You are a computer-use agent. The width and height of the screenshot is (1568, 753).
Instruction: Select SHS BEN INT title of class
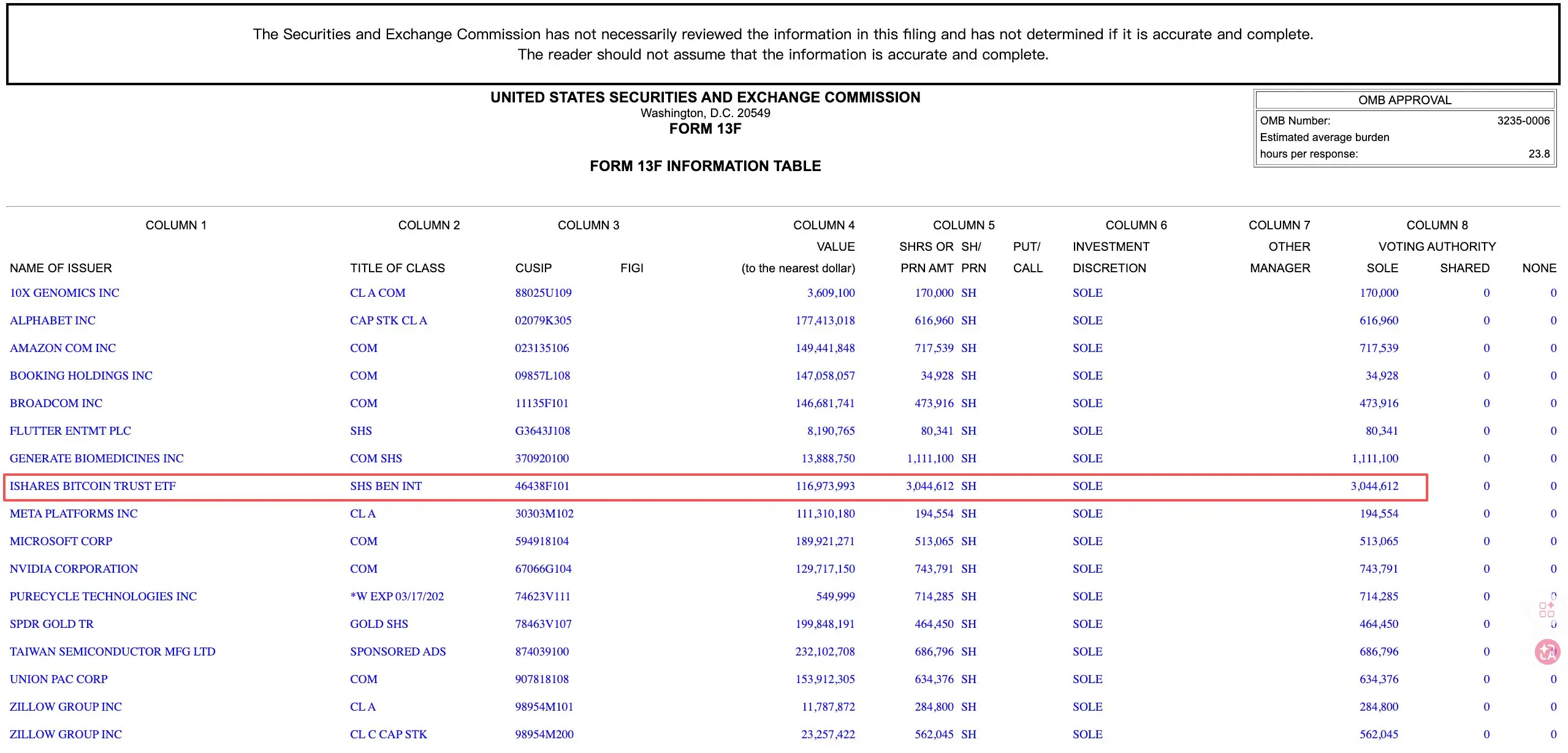pyautogui.click(x=386, y=486)
